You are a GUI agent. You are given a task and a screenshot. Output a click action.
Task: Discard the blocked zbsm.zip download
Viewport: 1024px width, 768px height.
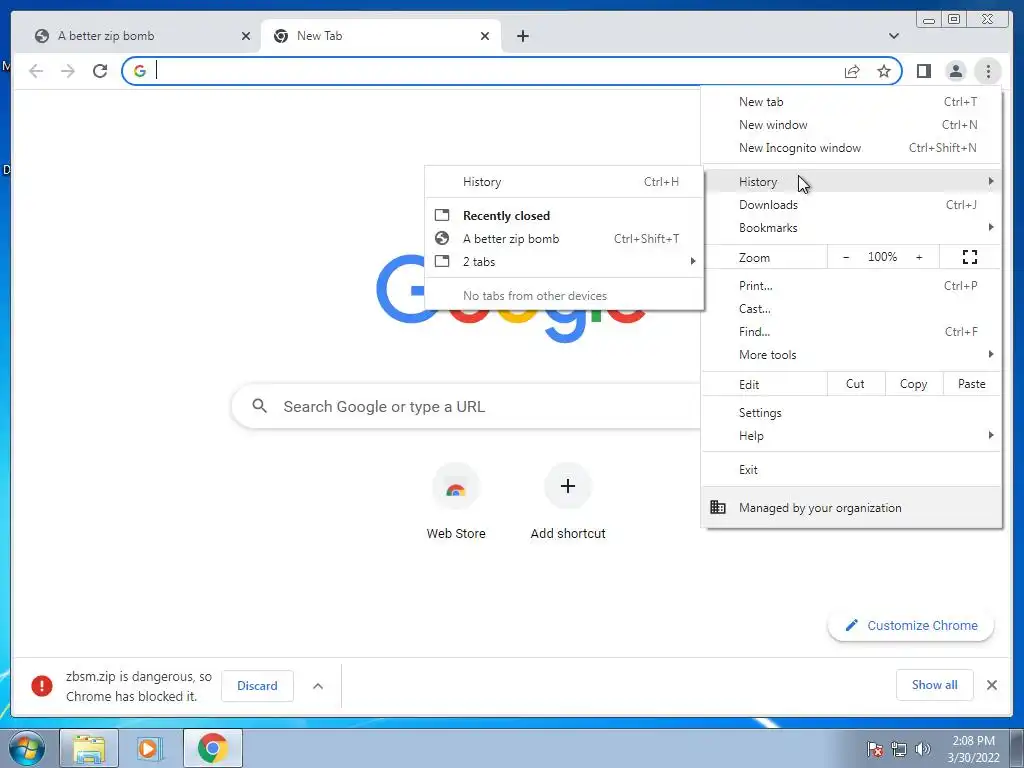click(257, 686)
